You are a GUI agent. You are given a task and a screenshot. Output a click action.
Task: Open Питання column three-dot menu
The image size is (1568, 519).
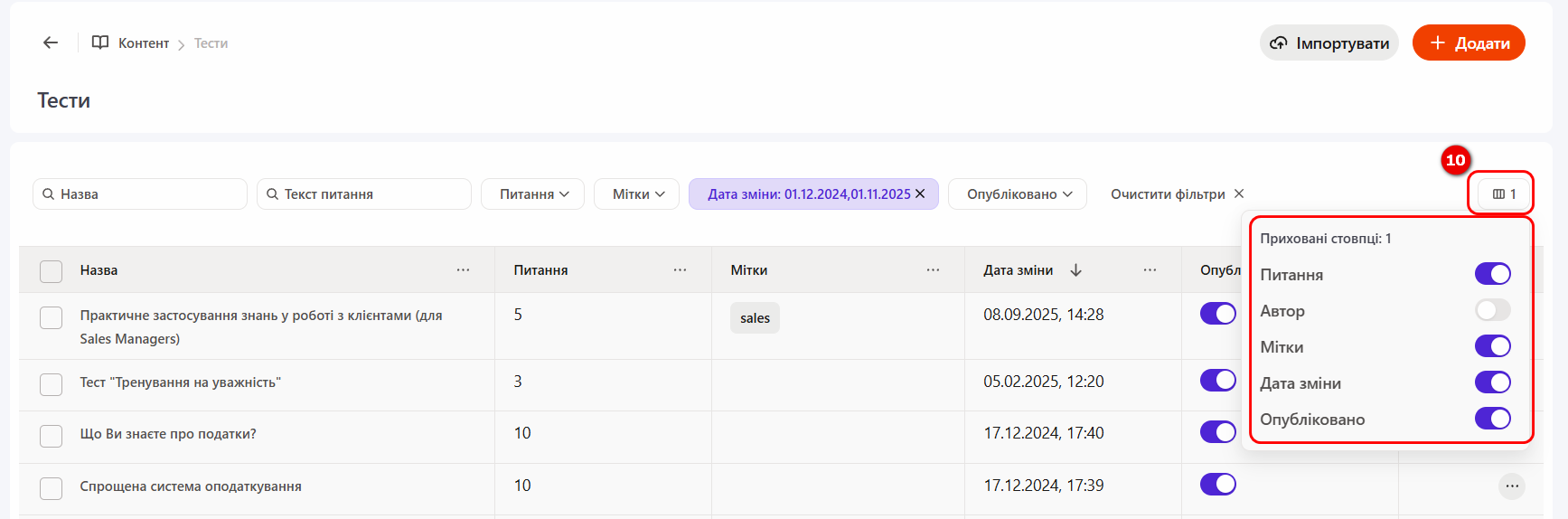[680, 269]
